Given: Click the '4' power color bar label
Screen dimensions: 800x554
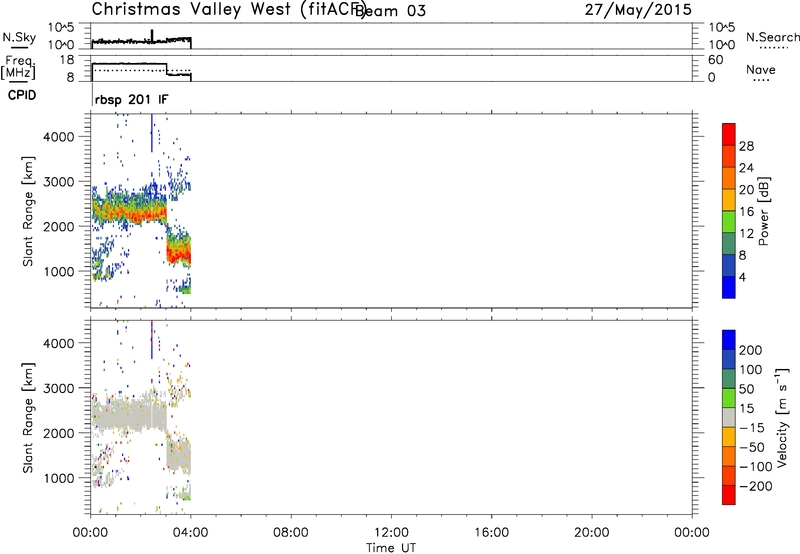Looking at the screenshot, I should click(742, 277).
